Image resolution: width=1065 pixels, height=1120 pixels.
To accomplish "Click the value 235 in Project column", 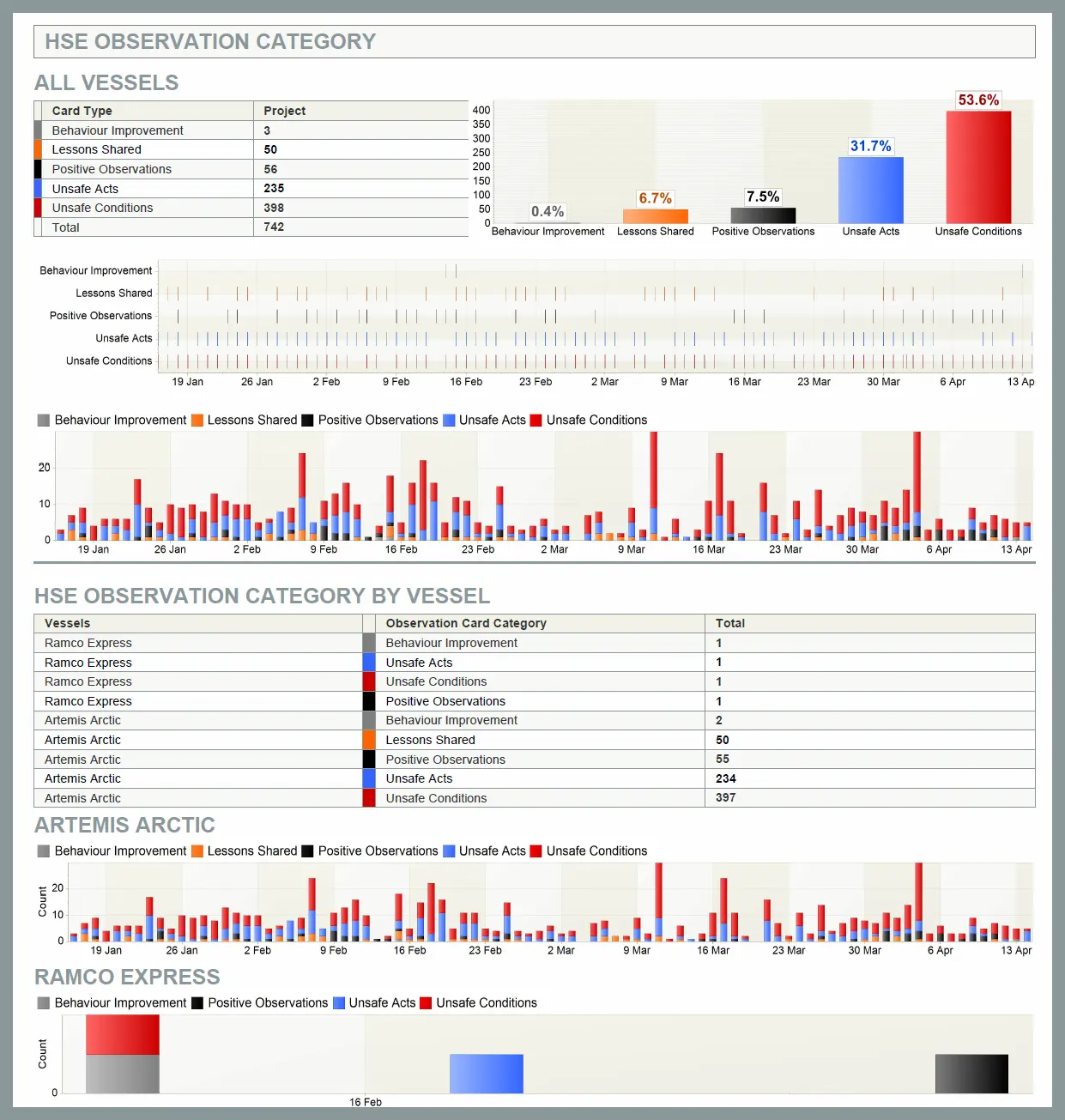I will click(274, 188).
